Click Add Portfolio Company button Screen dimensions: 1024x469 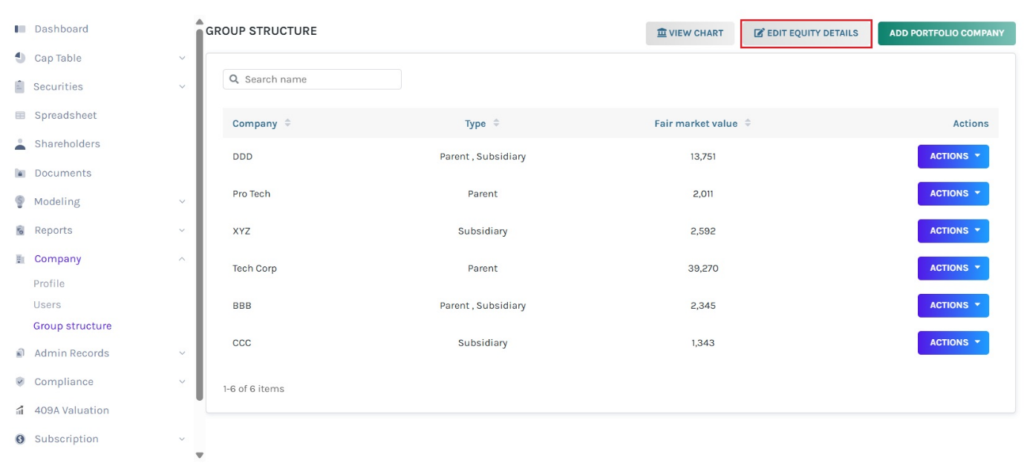point(946,33)
